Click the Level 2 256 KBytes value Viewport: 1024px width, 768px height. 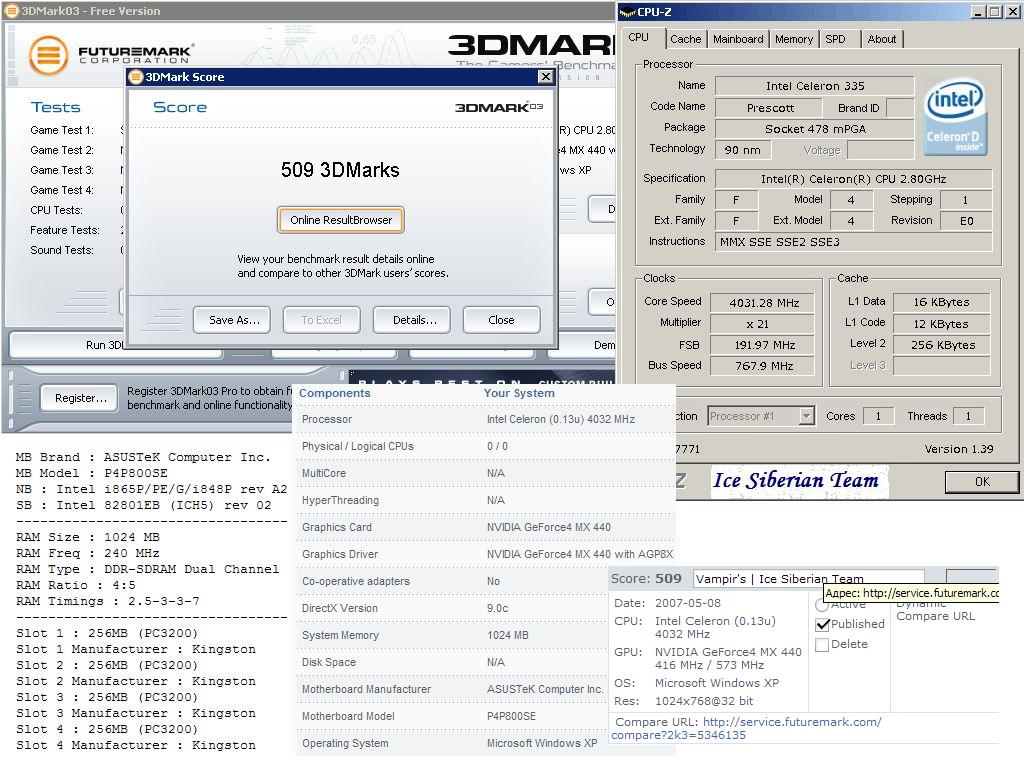[x=941, y=345]
